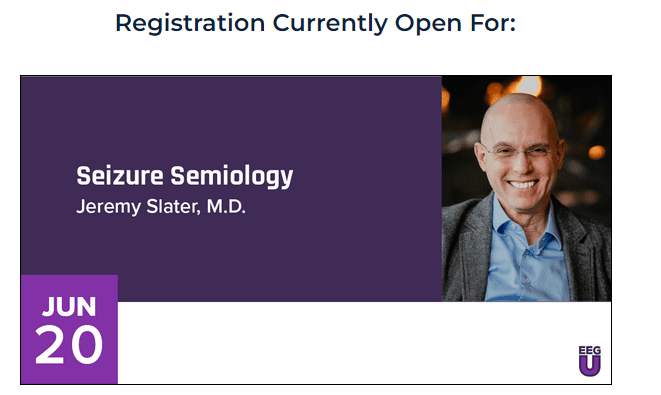Click the word Currently in the heading
Image resolution: width=661 pixels, height=395 pixels.
pyautogui.click(x=329, y=24)
